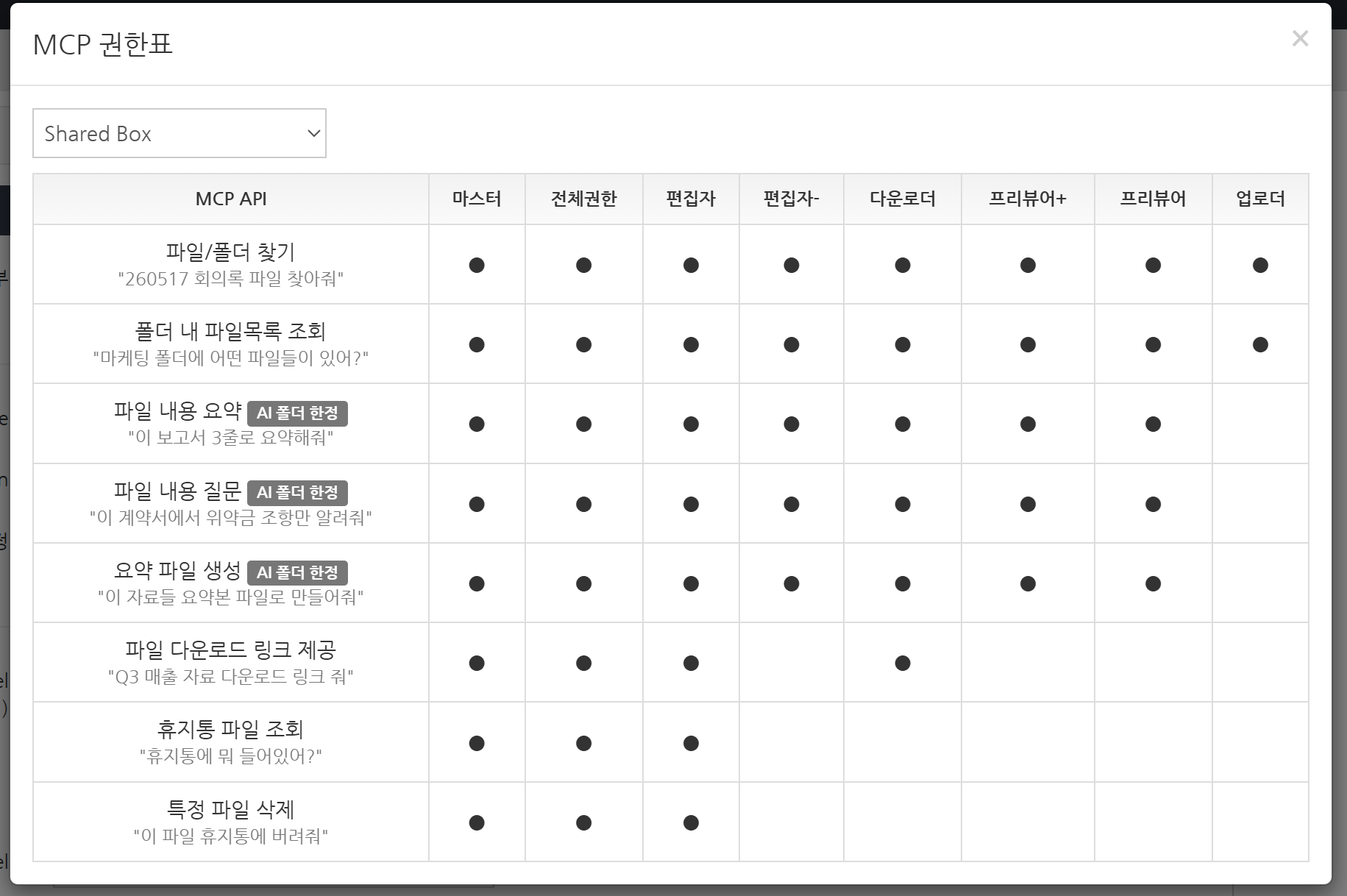Click the 편집자- dot in 파일 내용 요약 row
This screenshot has width=1347, height=896.
click(x=792, y=424)
